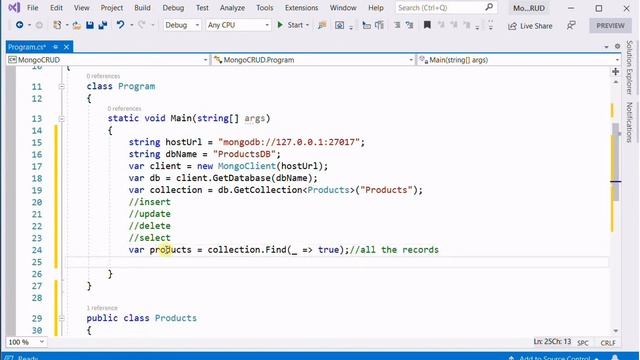640x360 pixels.
Task: Click the Search (Ctrl+Q) box
Action: [x=446, y=8]
